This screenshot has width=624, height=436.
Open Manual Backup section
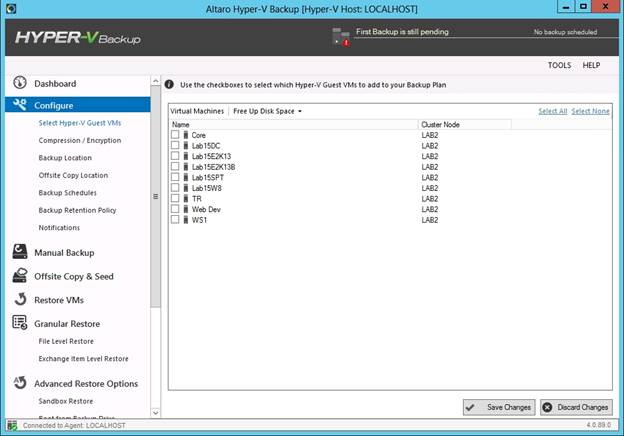click(x=64, y=253)
